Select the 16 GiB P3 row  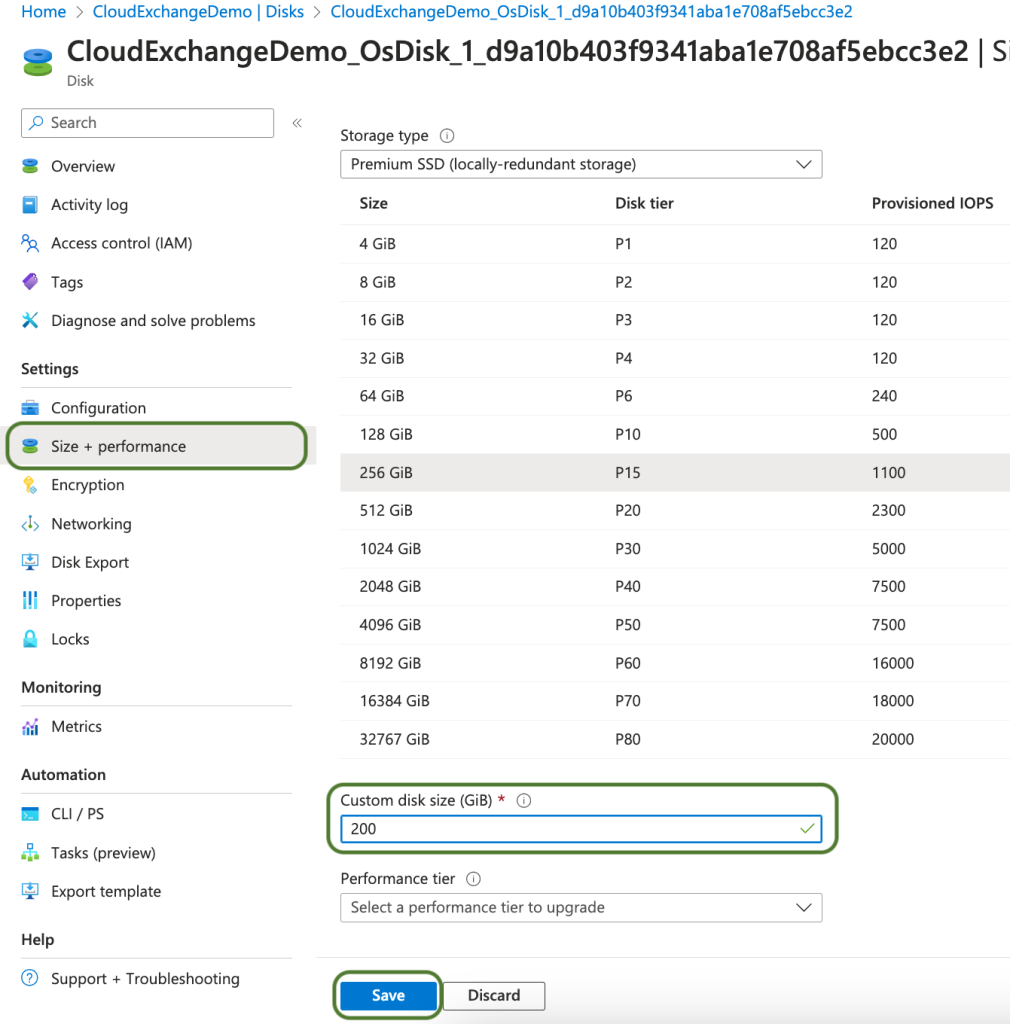[x=675, y=320]
